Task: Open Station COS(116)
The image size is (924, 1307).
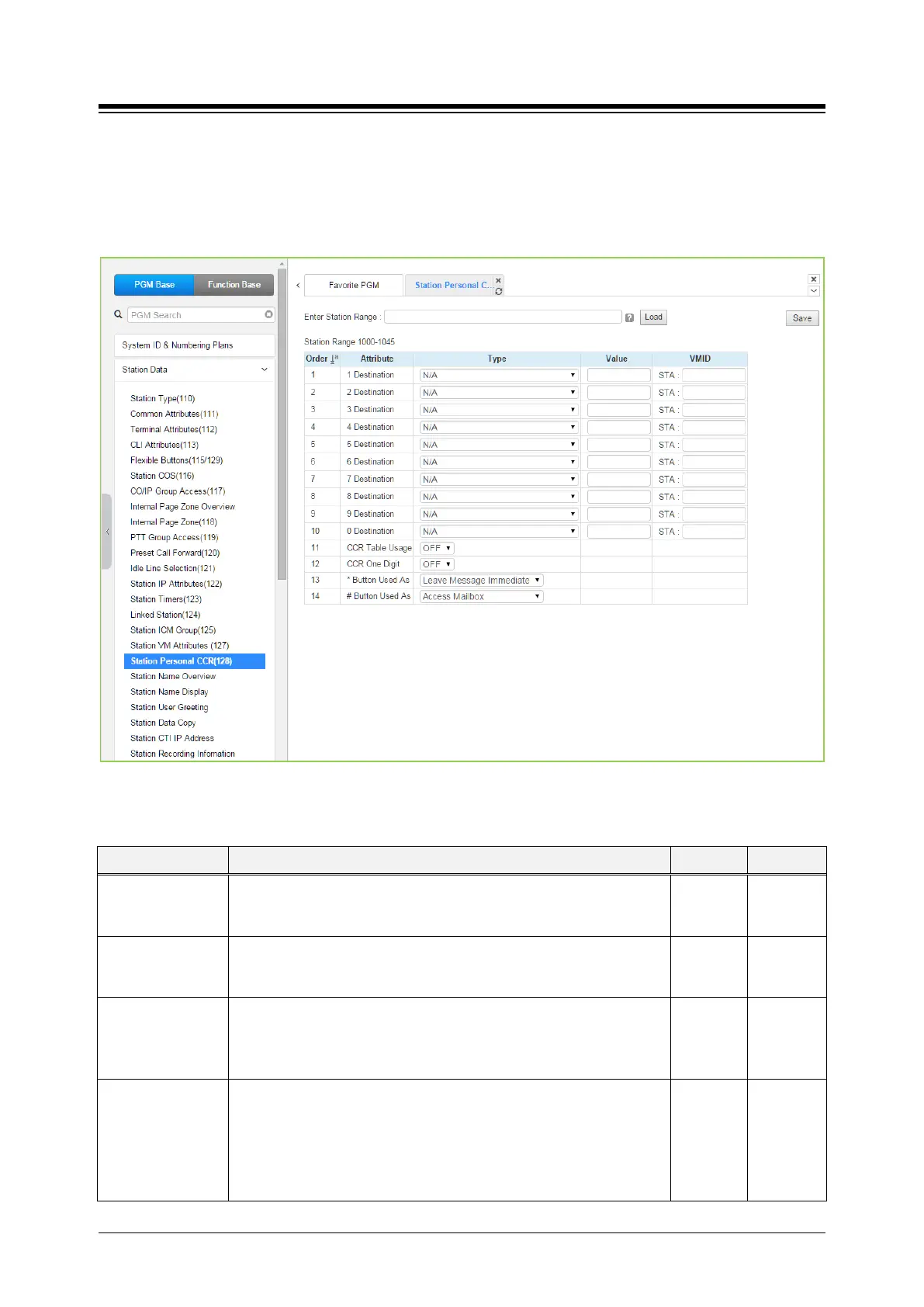Action: 161,476
